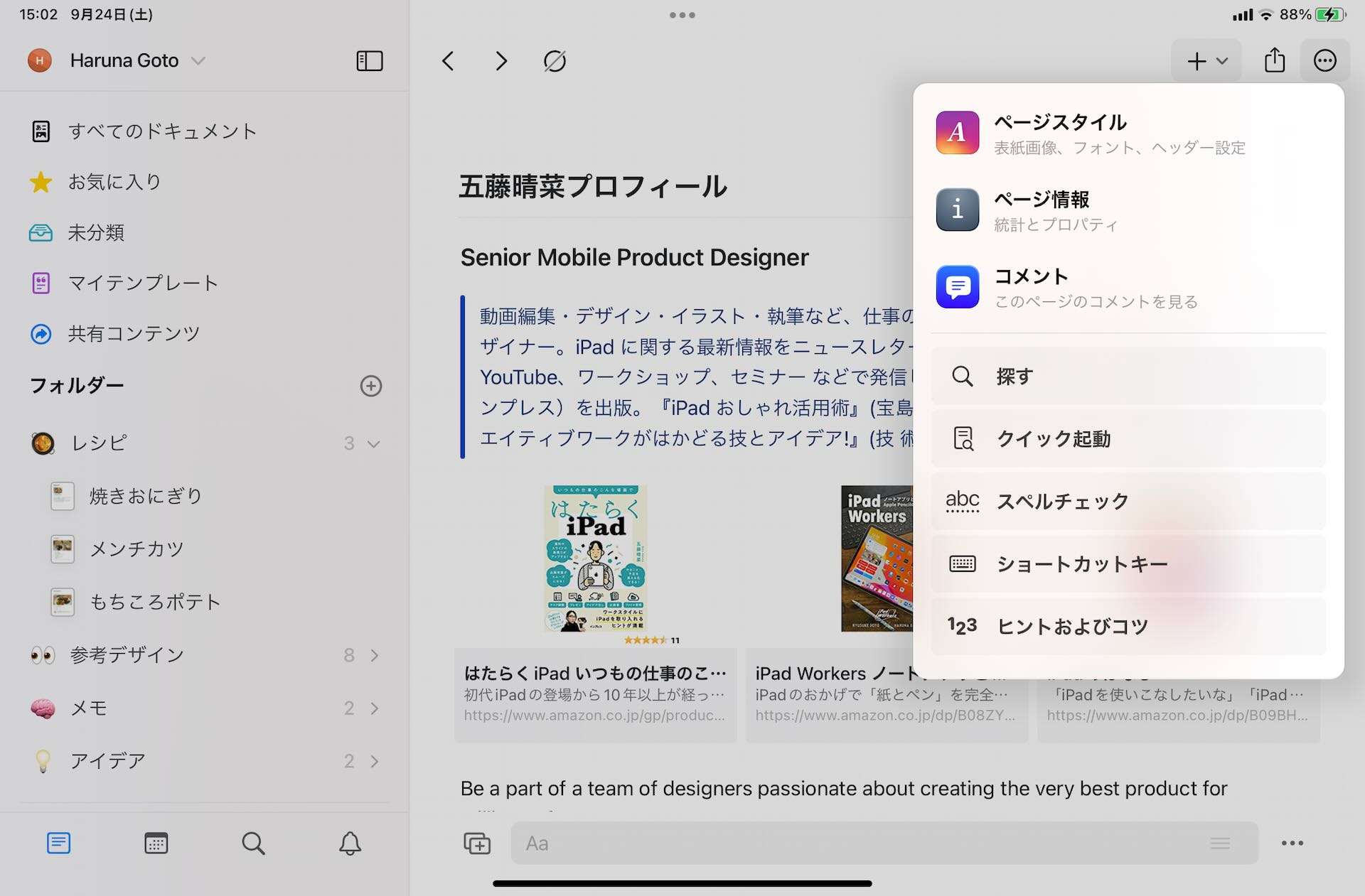Viewport: 1365px width, 896px height.
Task: Select 探す find option
Action: (x=1129, y=376)
